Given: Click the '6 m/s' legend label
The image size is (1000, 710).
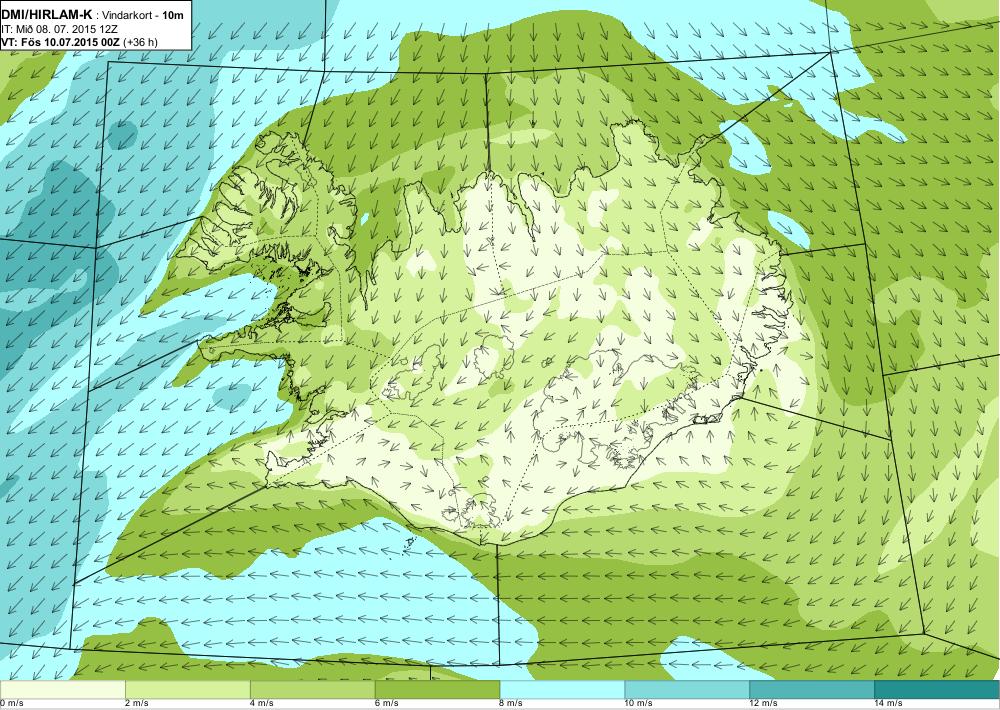Looking at the screenshot, I should coord(387,704).
